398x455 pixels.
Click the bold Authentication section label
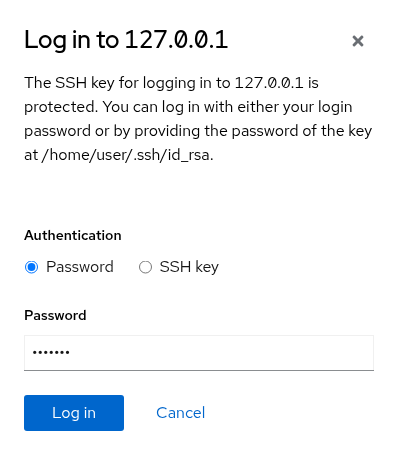pyautogui.click(x=73, y=235)
